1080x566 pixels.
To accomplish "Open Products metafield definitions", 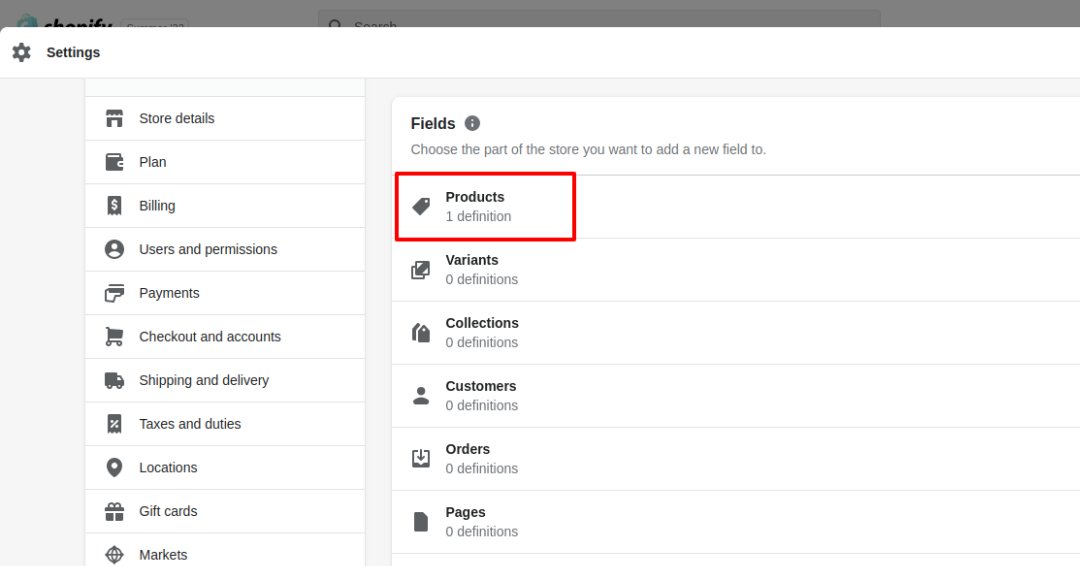I will click(x=736, y=207).
